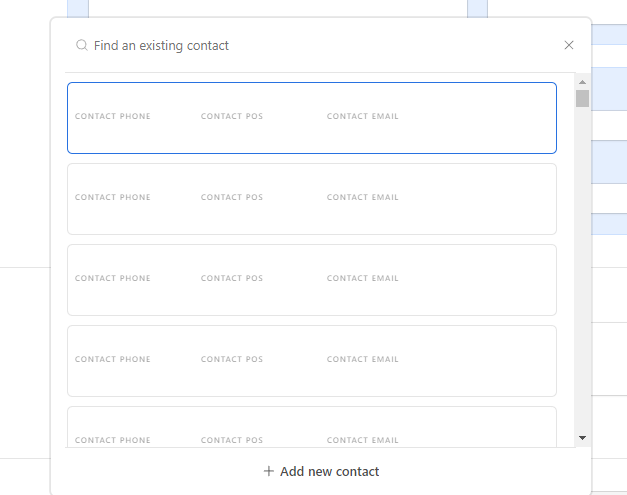Click the Add new contact button
Viewport: 627px width, 495px height.
[321, 471]
